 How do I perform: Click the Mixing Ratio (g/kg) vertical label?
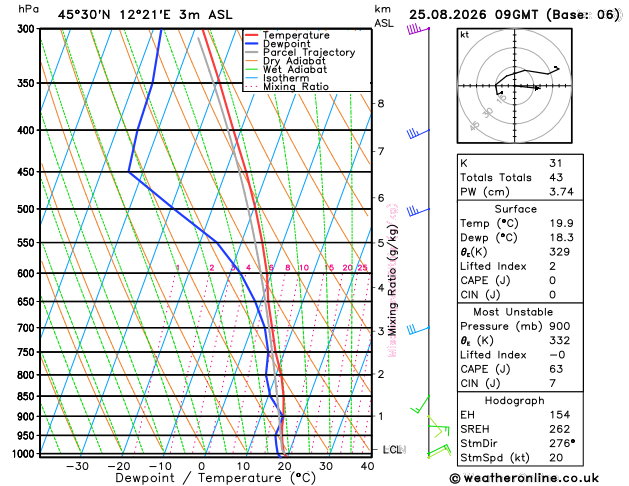(392, 280)
